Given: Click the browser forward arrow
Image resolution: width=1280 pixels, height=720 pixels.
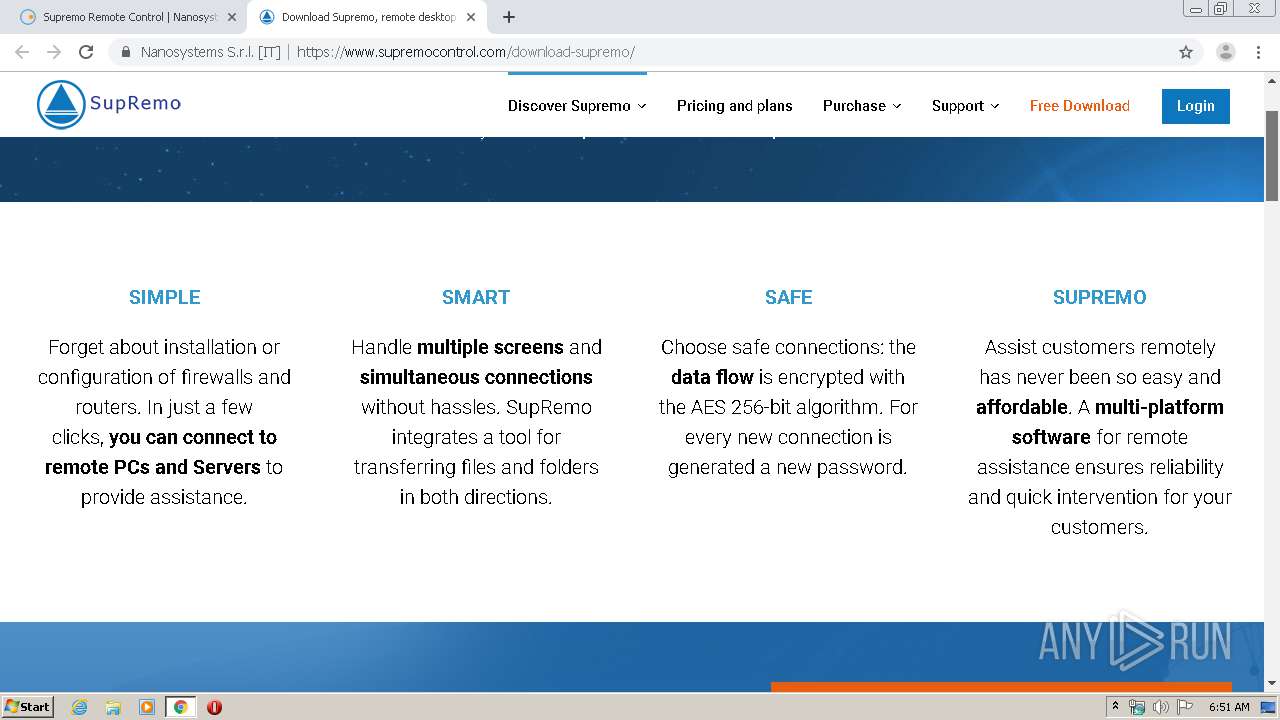Looking at the screenshot, I should point(54,52).
